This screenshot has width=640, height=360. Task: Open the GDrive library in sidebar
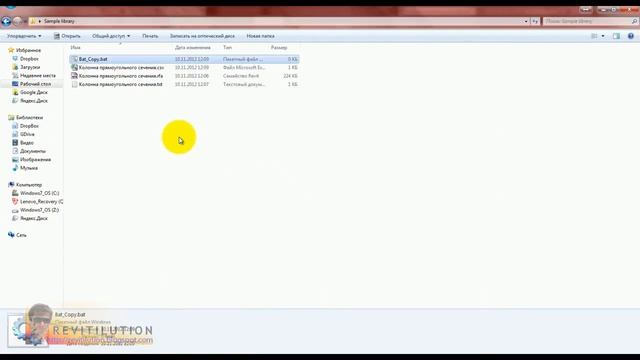pos(27,134)
